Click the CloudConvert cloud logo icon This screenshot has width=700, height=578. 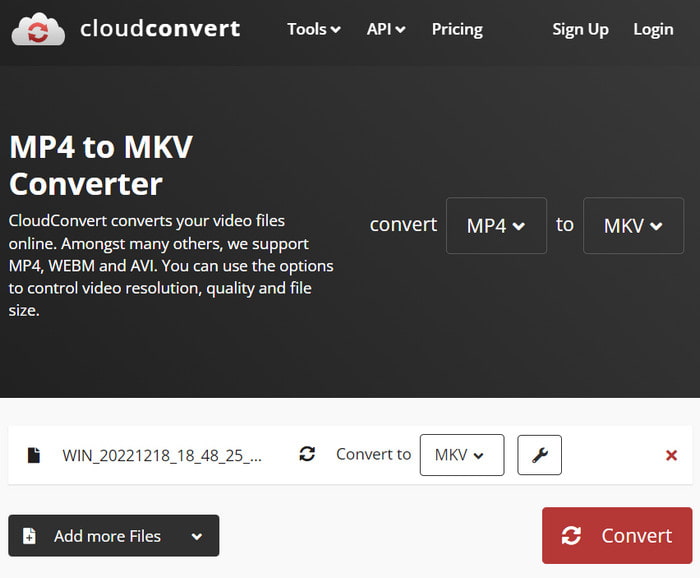tap(38, 29)
